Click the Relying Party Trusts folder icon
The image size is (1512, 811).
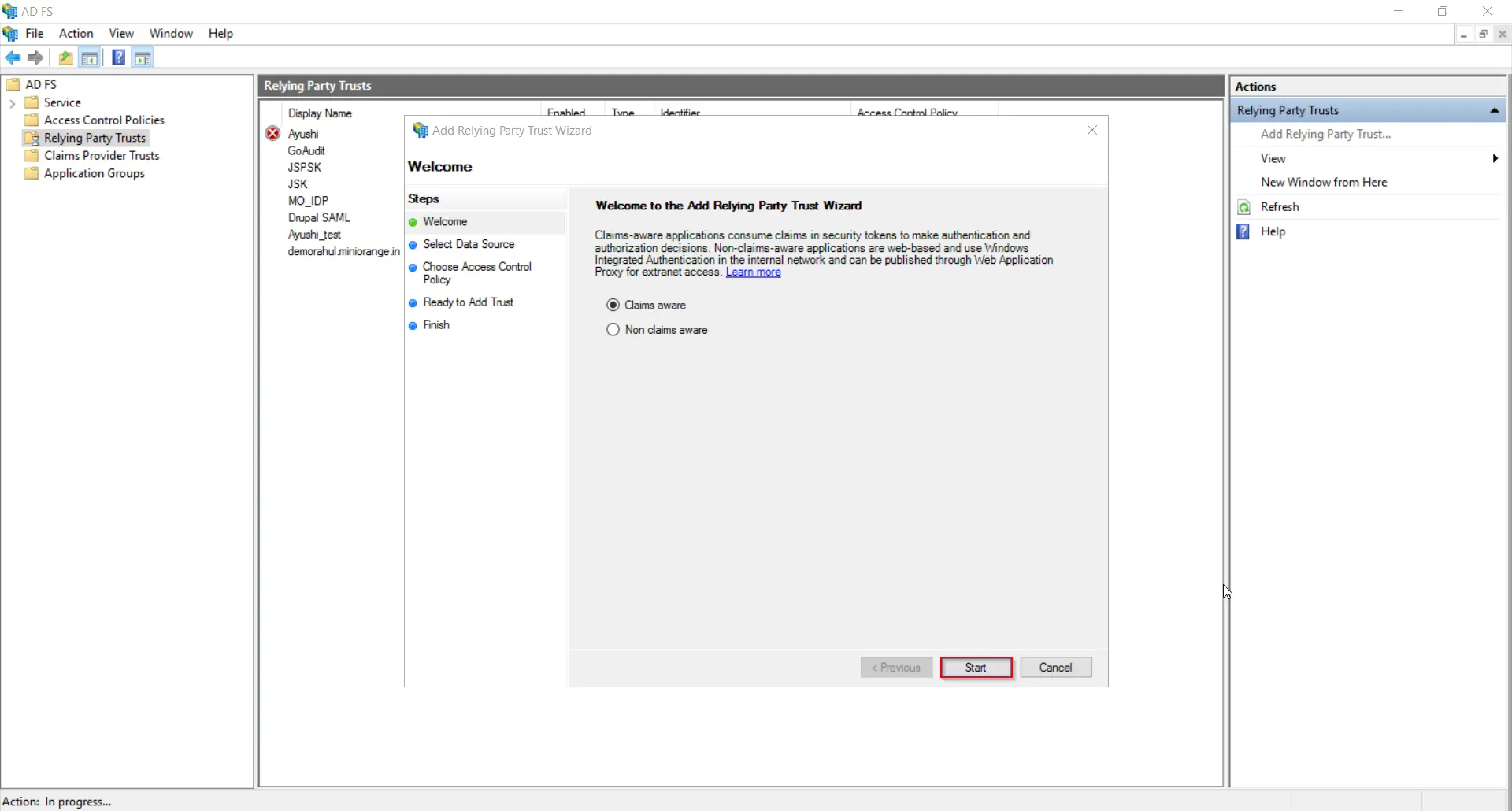click(31, 138)
